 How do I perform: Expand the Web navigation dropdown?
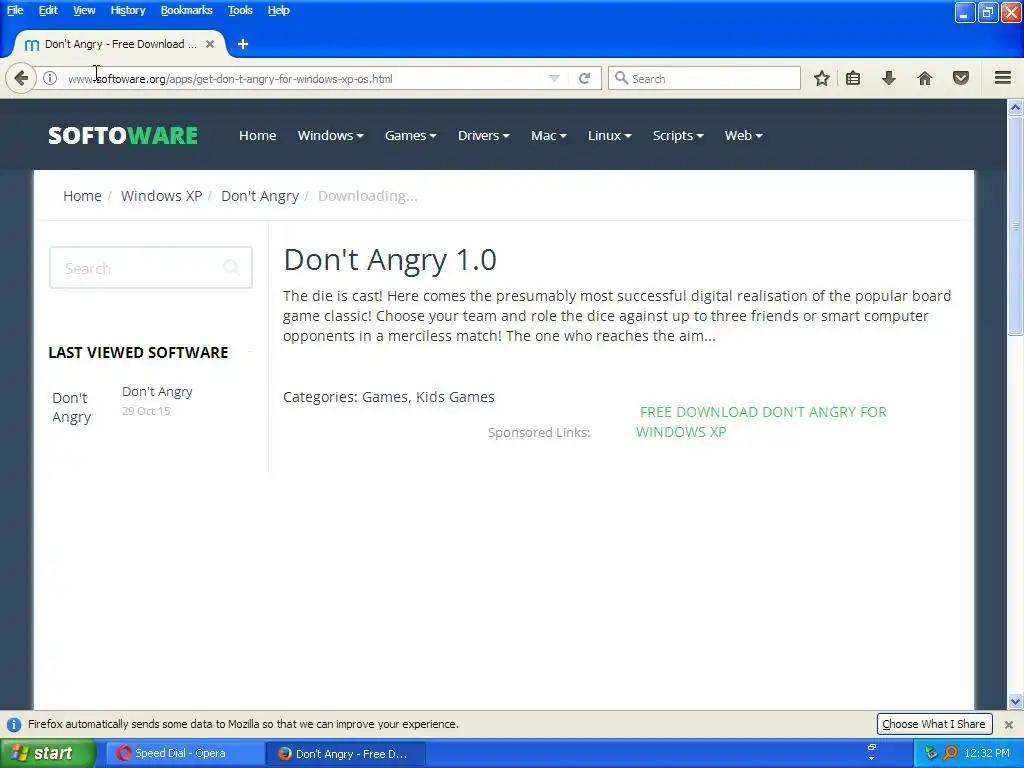743,135
